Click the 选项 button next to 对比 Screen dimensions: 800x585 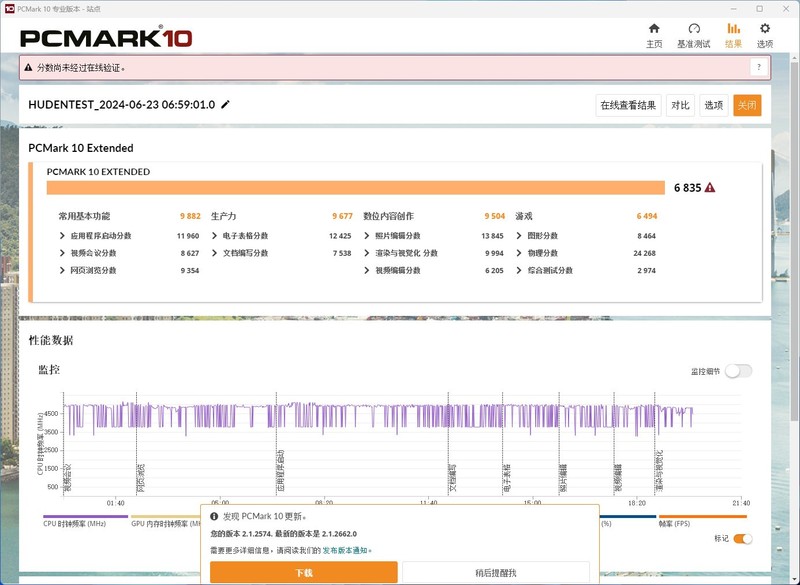(x=713, y=106)
